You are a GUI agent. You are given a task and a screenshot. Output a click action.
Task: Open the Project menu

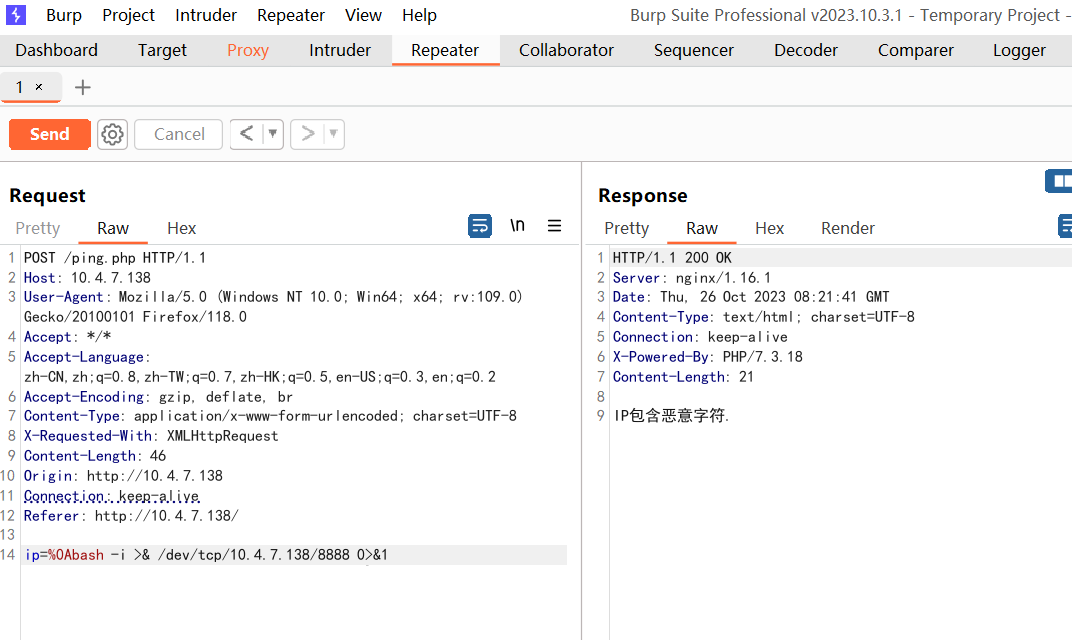coord(129,15)
